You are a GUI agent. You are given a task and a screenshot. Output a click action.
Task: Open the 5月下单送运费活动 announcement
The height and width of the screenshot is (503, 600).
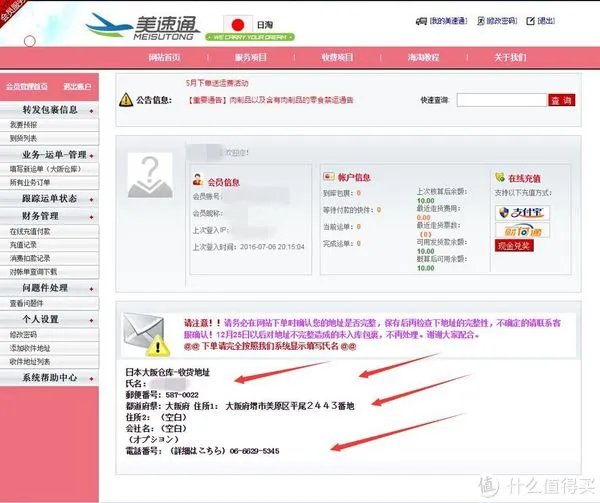click(217, 83)
